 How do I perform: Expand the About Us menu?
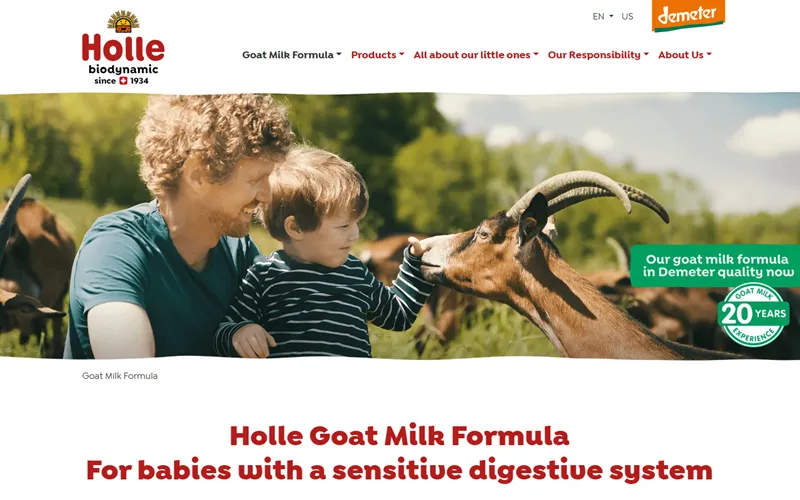coord(685,55)
